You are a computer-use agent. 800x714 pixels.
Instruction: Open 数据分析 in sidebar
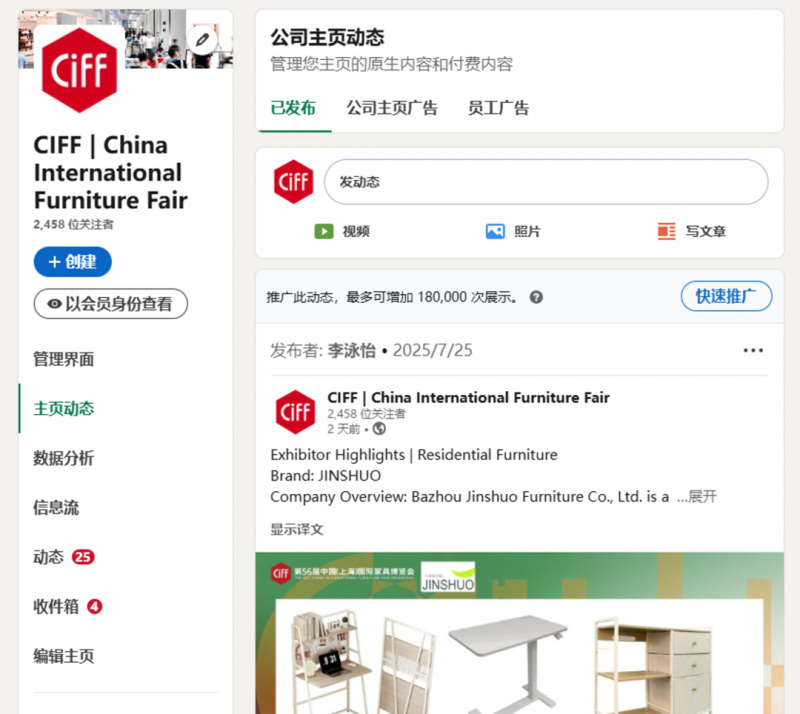(64, 458)
